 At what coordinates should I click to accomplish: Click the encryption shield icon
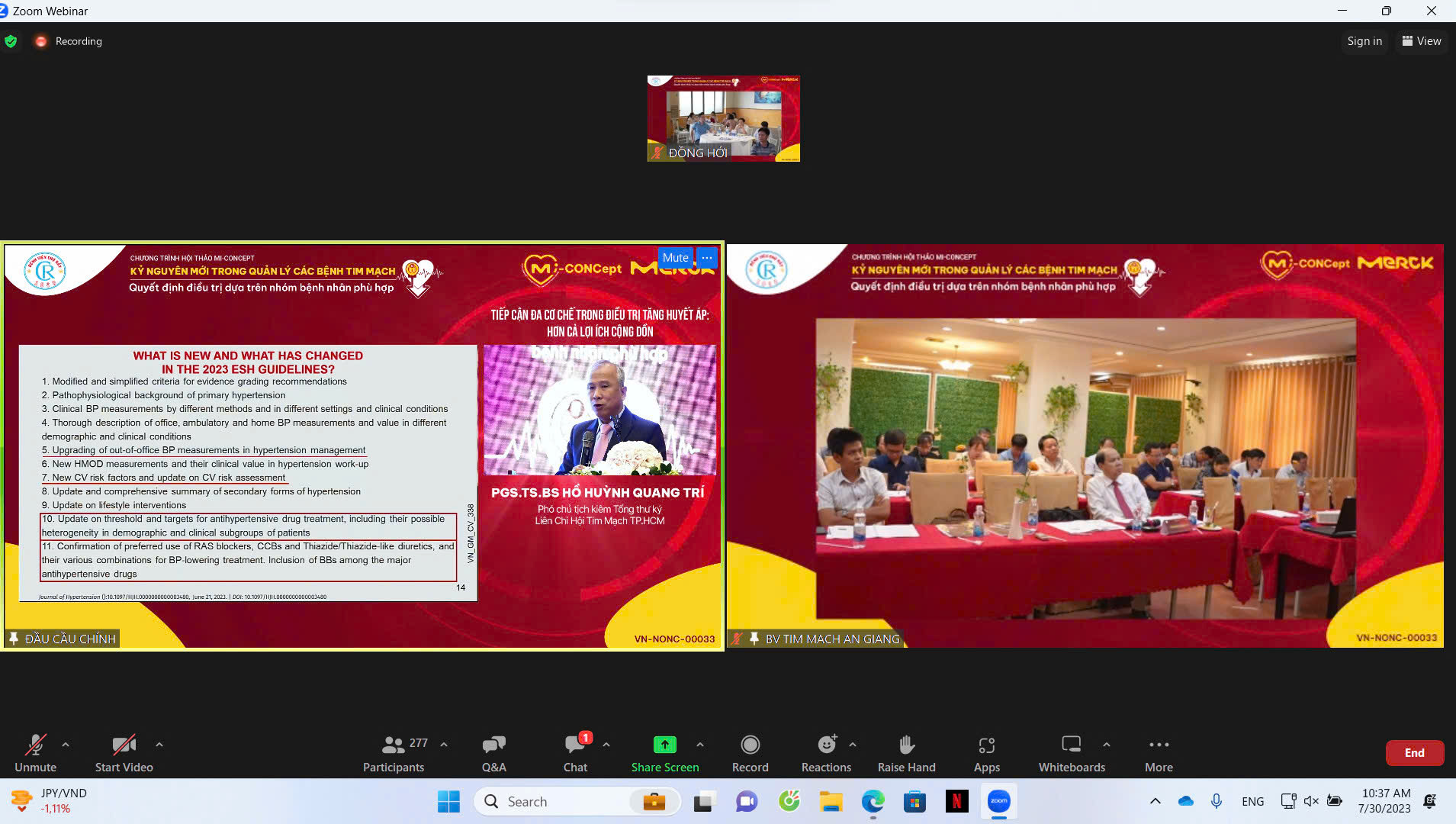coord(11,41)
